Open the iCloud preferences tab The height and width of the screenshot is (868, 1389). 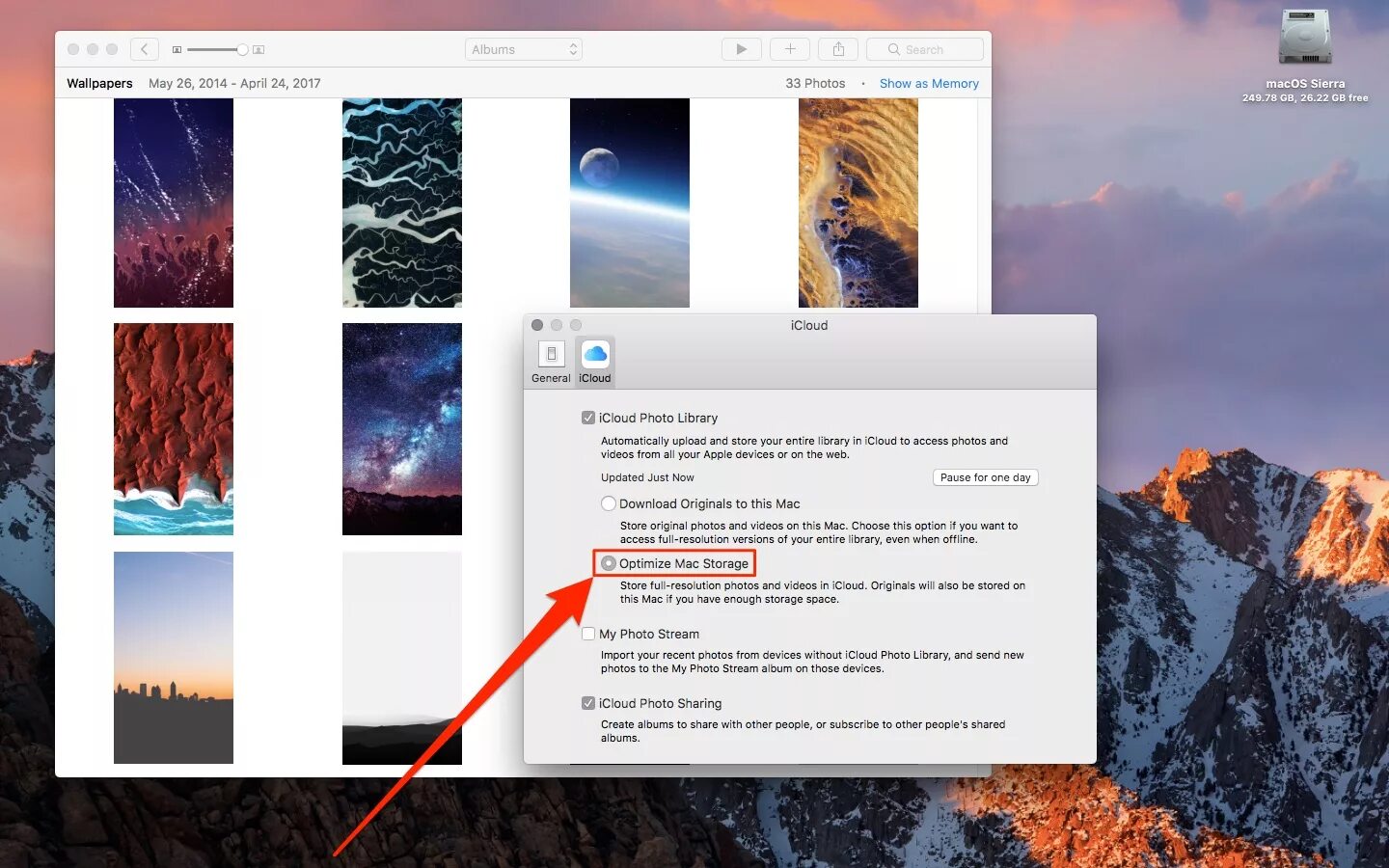click(595, 363)
